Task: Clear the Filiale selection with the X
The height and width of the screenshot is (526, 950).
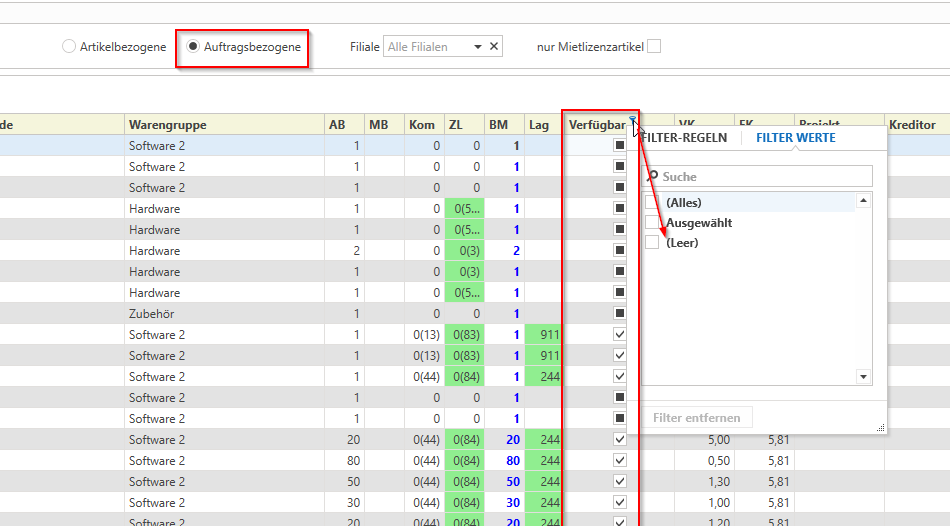Action: click(494, 47)
